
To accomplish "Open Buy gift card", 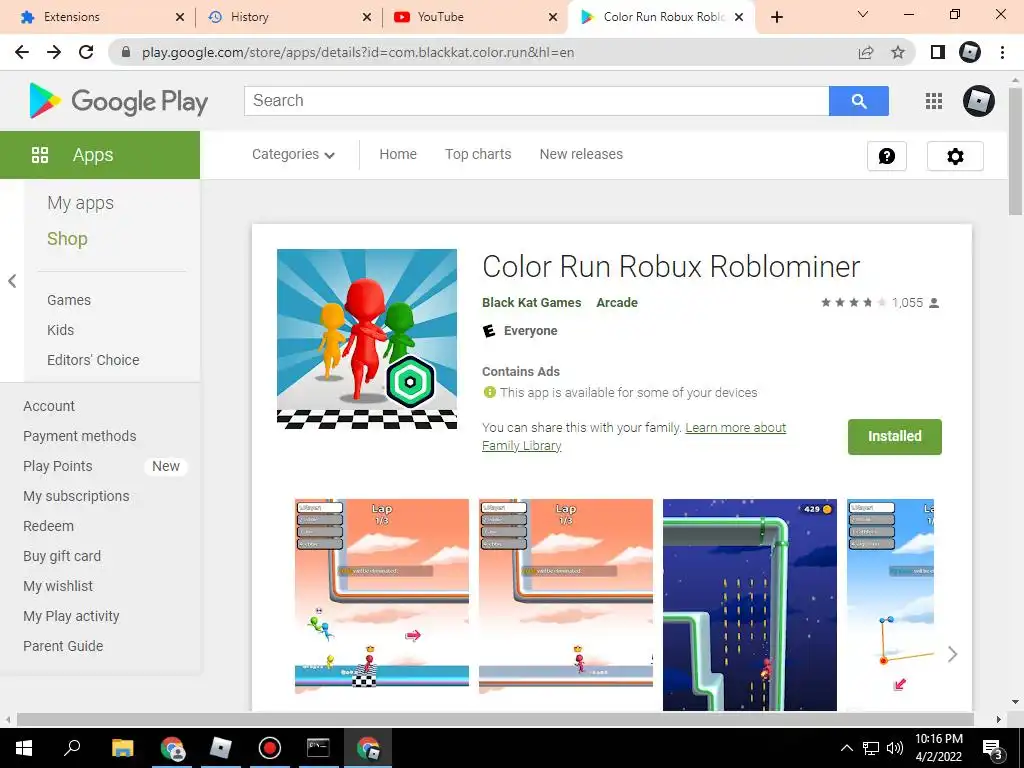I will 62,556.
